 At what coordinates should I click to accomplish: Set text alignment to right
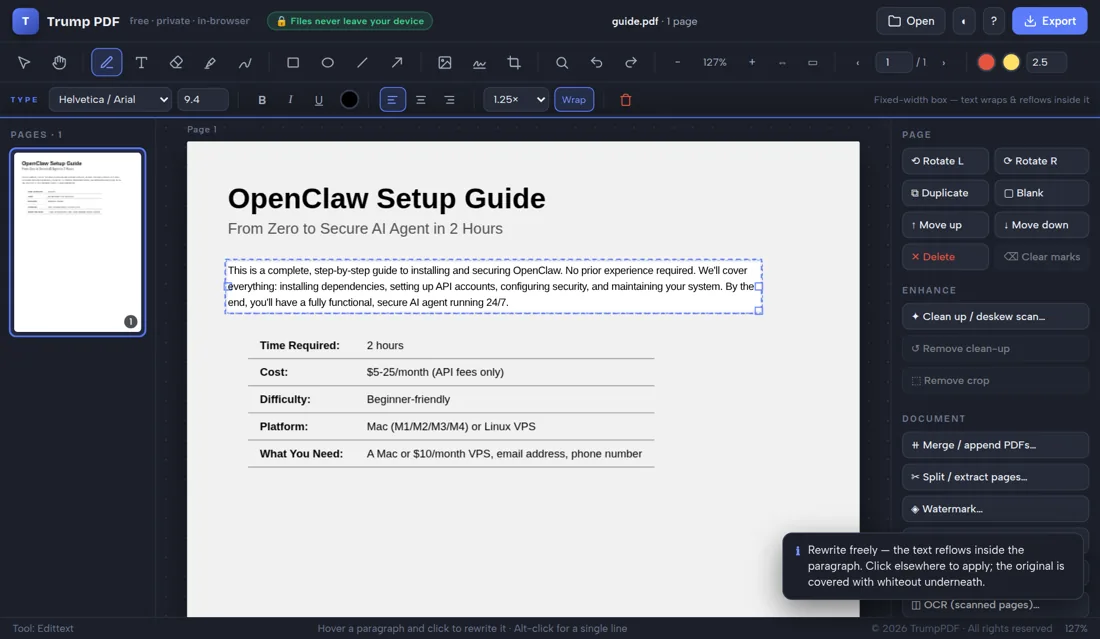[449, 100]
